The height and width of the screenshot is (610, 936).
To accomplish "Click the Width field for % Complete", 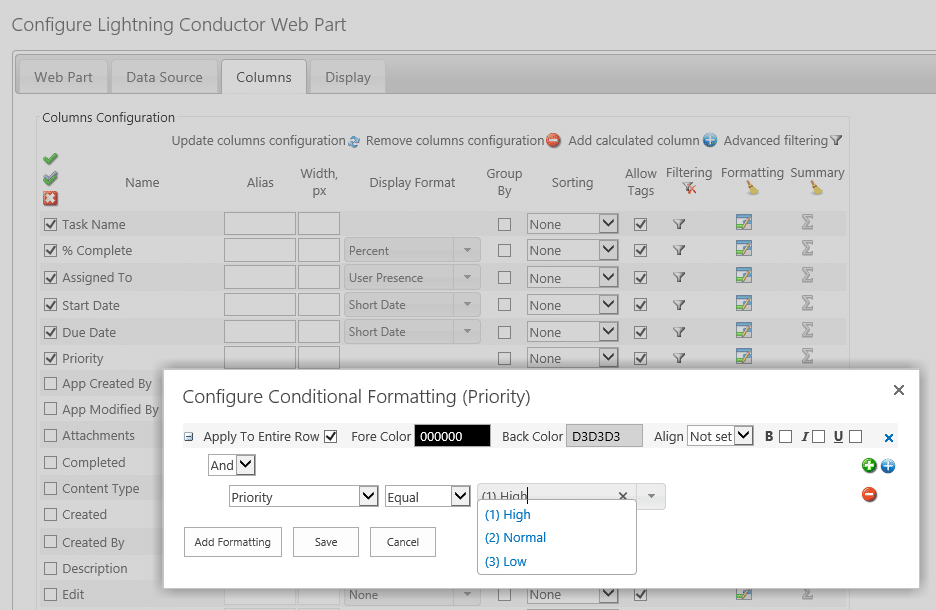I will point(319,250).
